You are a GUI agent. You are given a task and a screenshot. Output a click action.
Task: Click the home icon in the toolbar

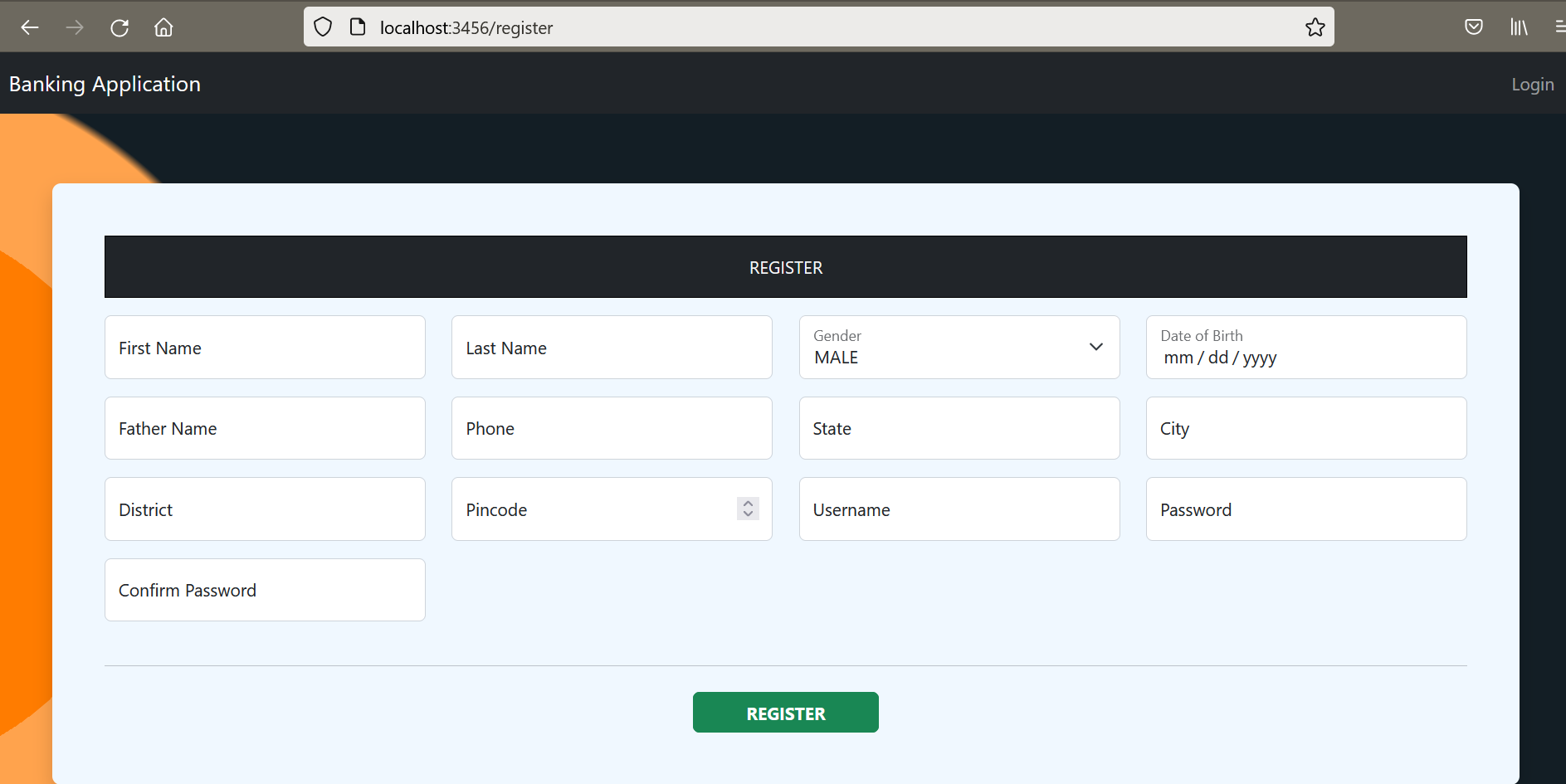point(163,27)
